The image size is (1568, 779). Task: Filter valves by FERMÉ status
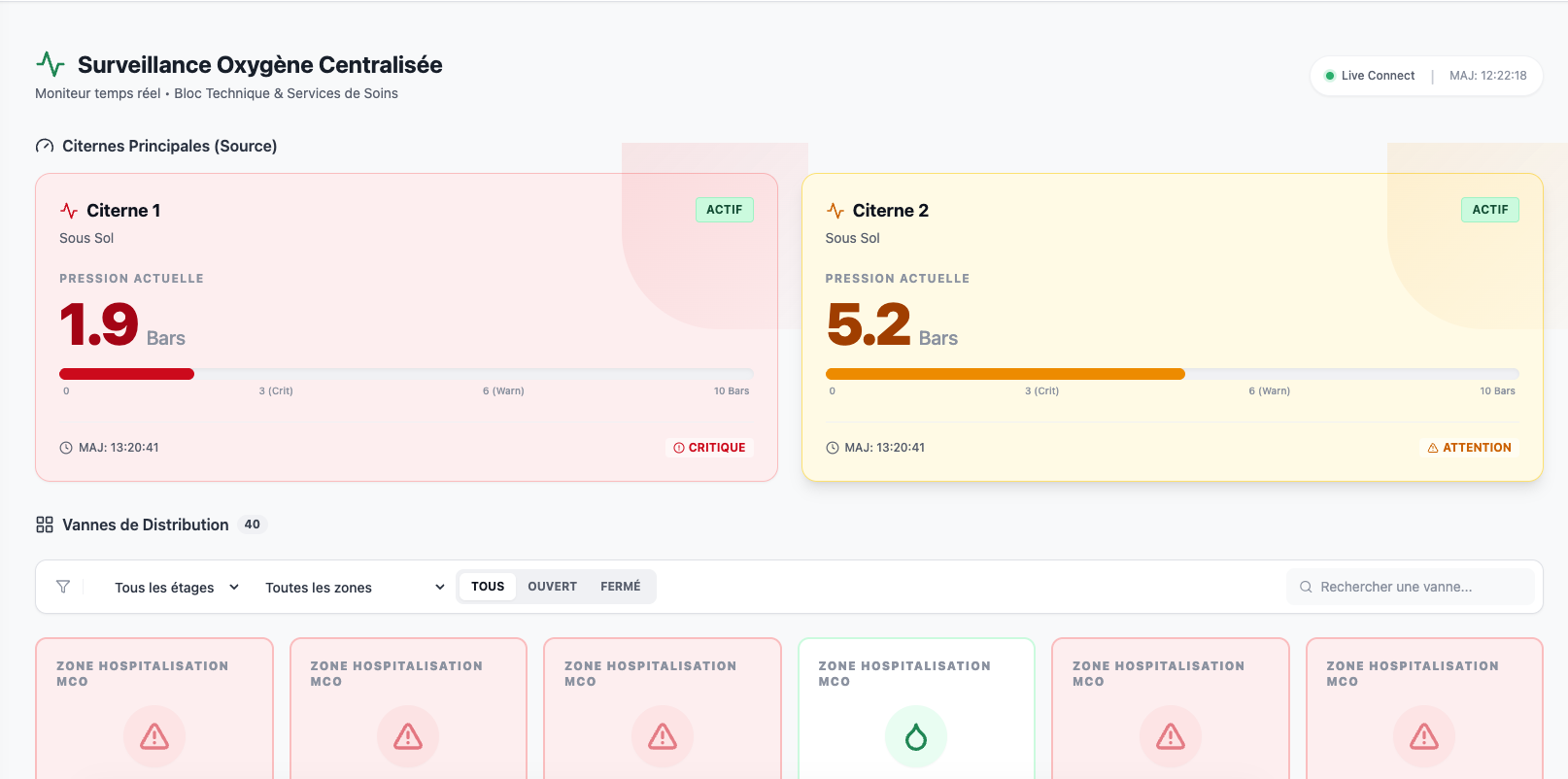point(620,587)
